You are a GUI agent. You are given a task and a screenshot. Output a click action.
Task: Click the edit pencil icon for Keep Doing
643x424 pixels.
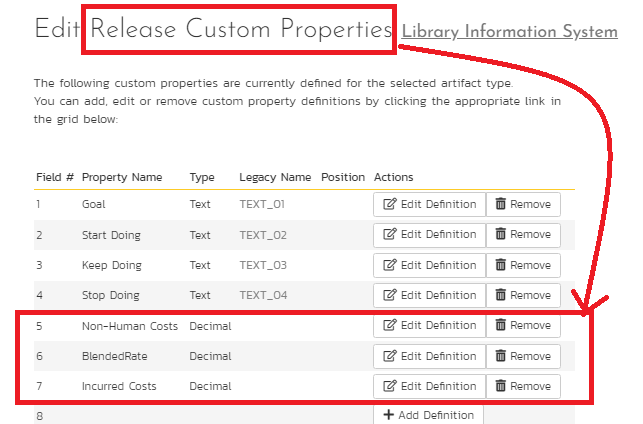coord(390,265)
